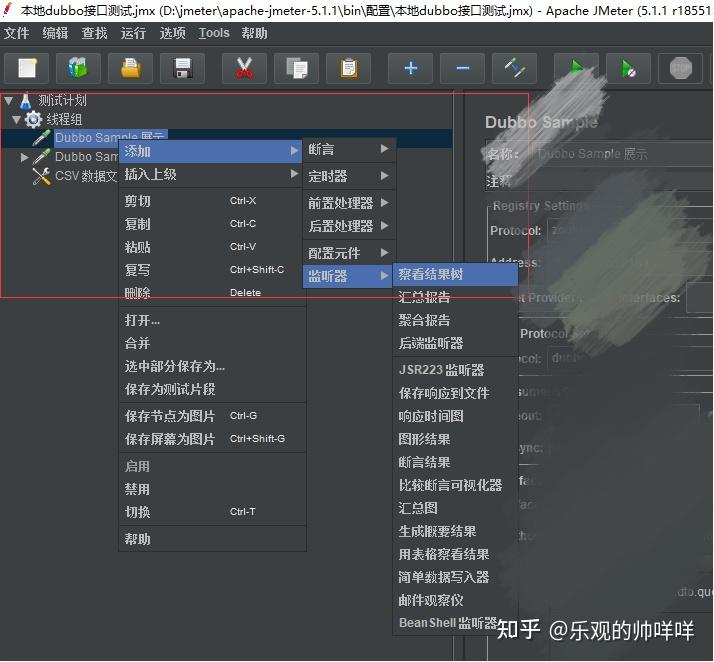Open the 运行 menu
This screenshot has width=714, height=662.
(x=133, y=33)
